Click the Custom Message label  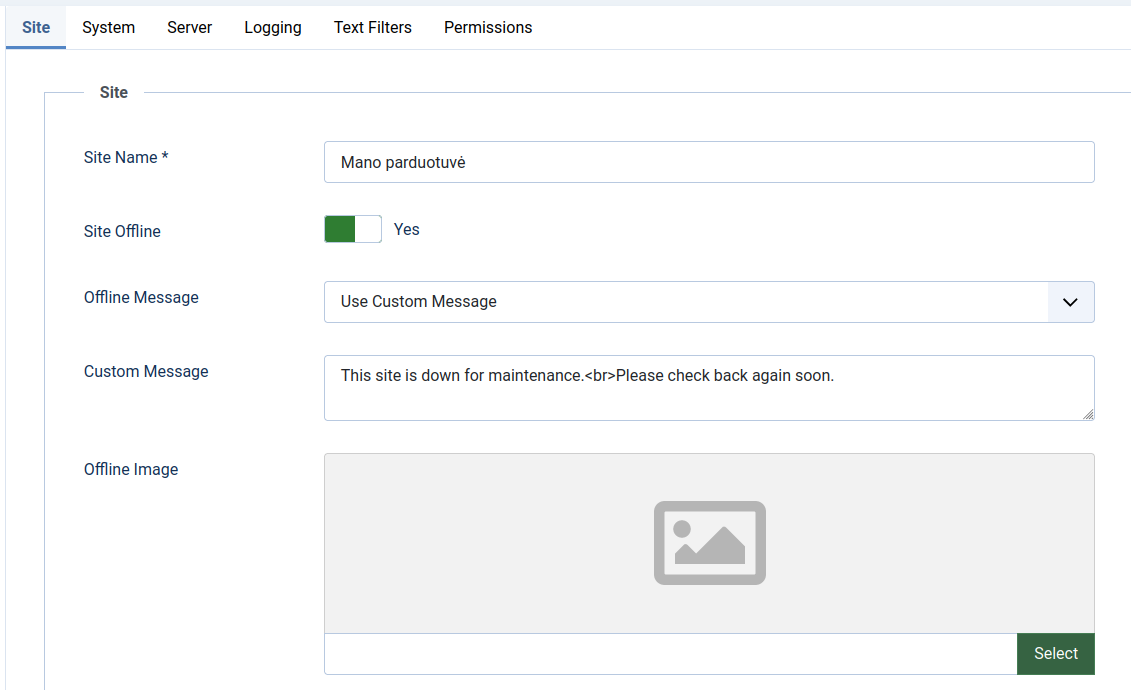146,372
